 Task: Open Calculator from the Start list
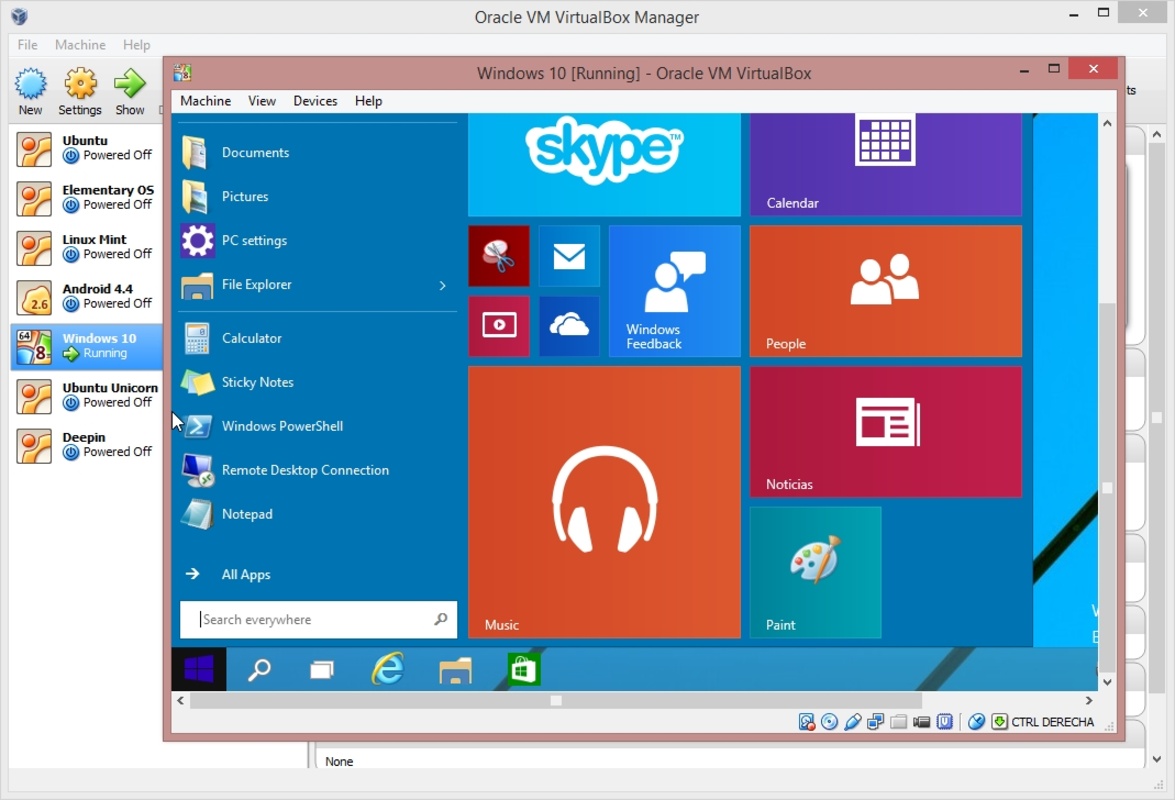251,338
